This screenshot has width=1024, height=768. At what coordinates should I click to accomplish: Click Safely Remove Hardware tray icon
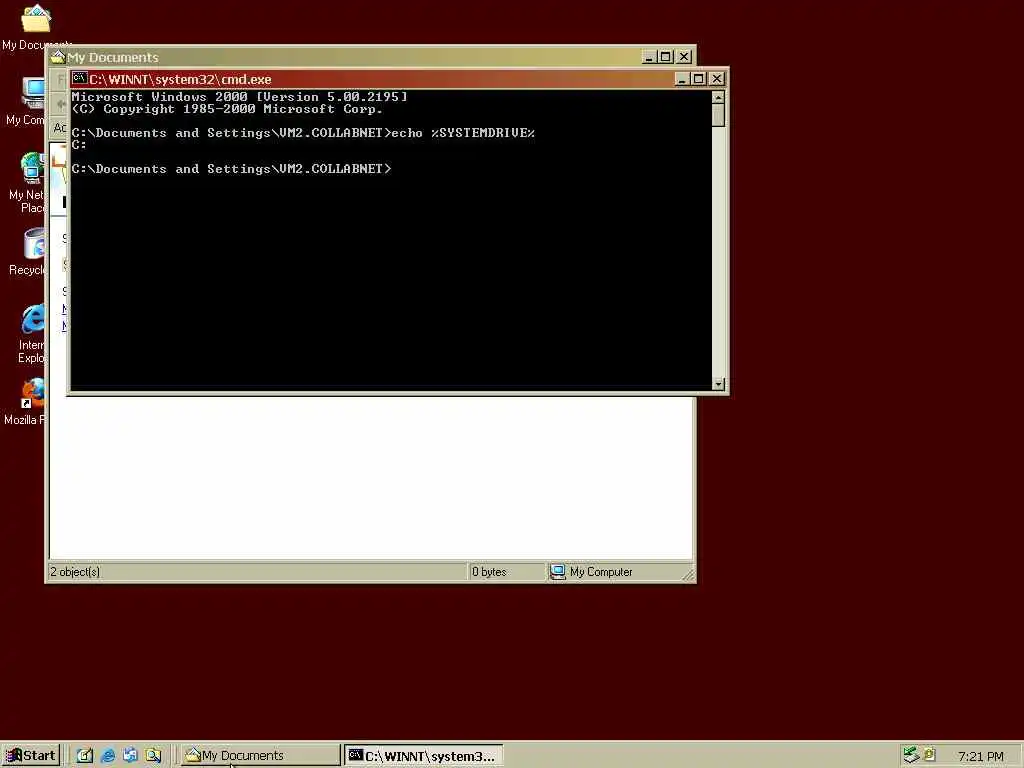pos(910,755)
